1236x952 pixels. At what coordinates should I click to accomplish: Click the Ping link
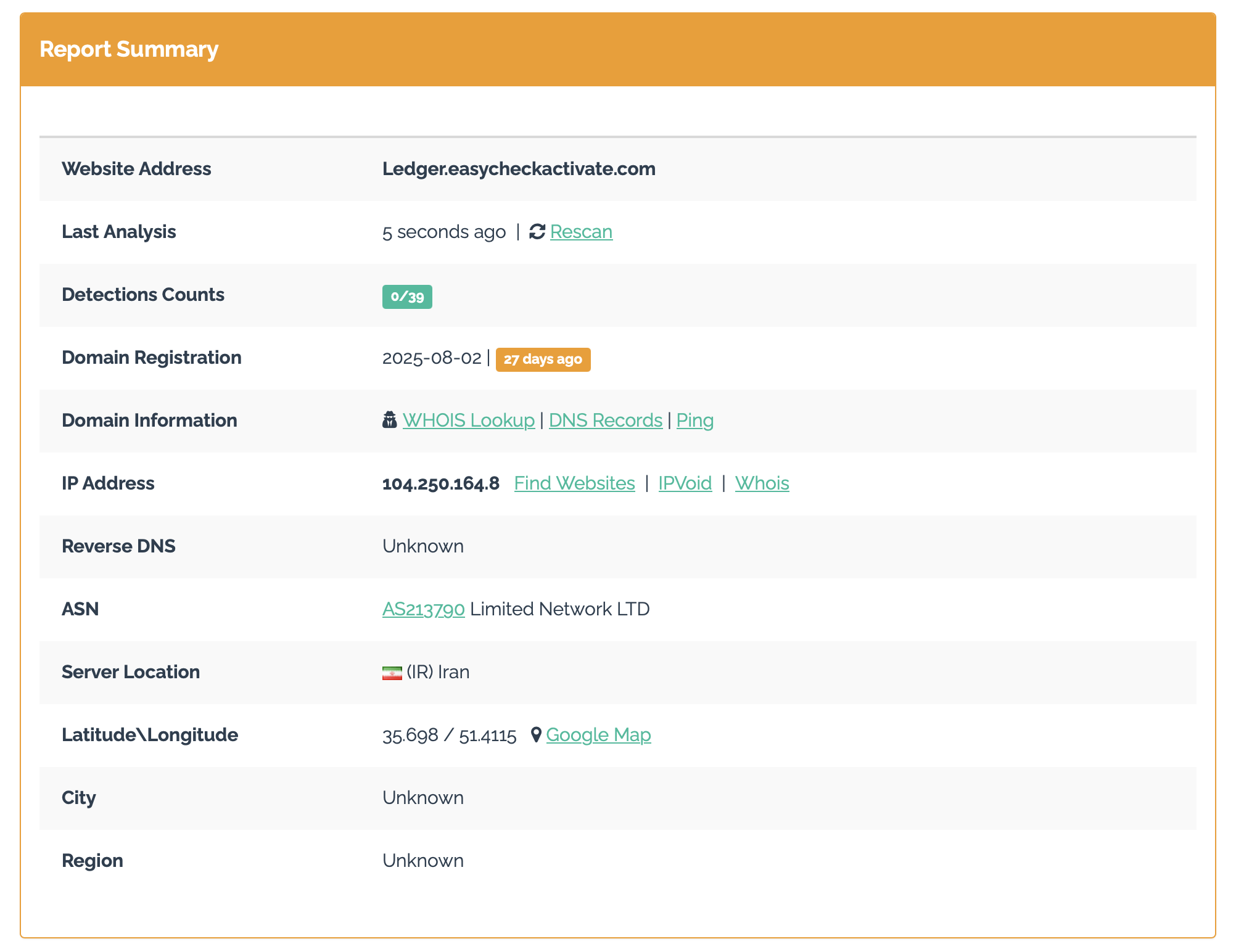pos(695,421)
